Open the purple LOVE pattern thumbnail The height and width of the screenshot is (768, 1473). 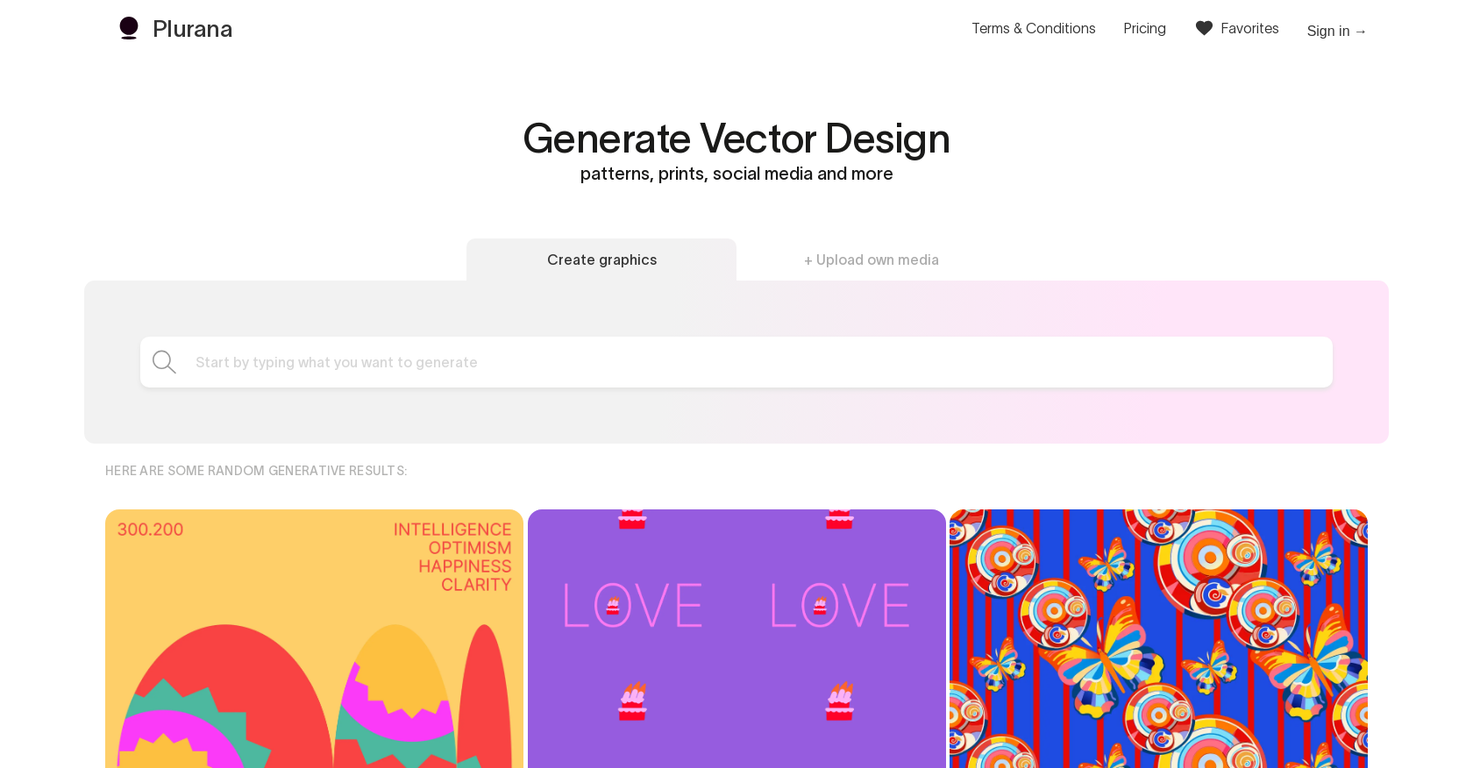click(736, 639)
